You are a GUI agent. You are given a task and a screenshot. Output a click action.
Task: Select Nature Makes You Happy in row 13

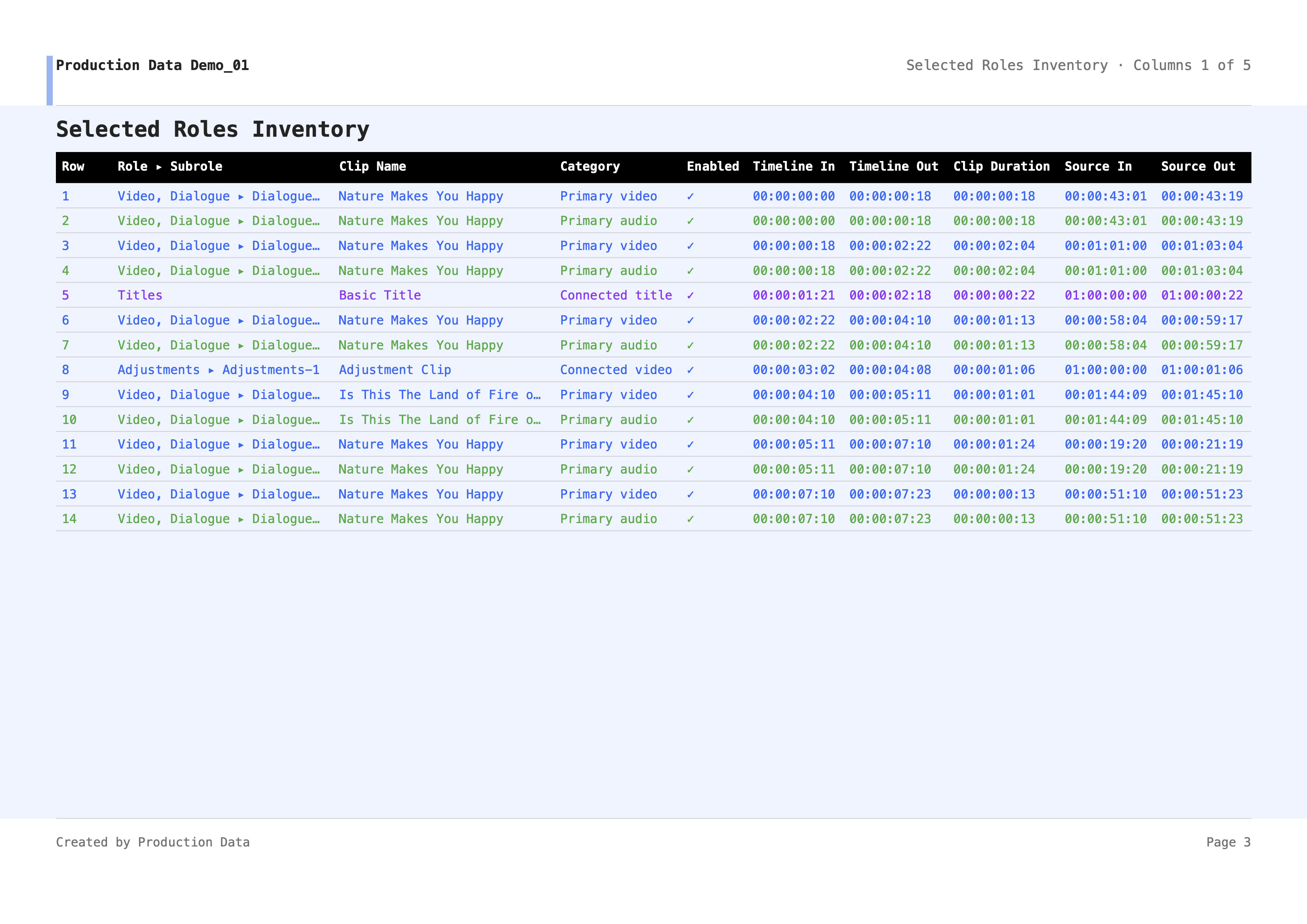421,494
